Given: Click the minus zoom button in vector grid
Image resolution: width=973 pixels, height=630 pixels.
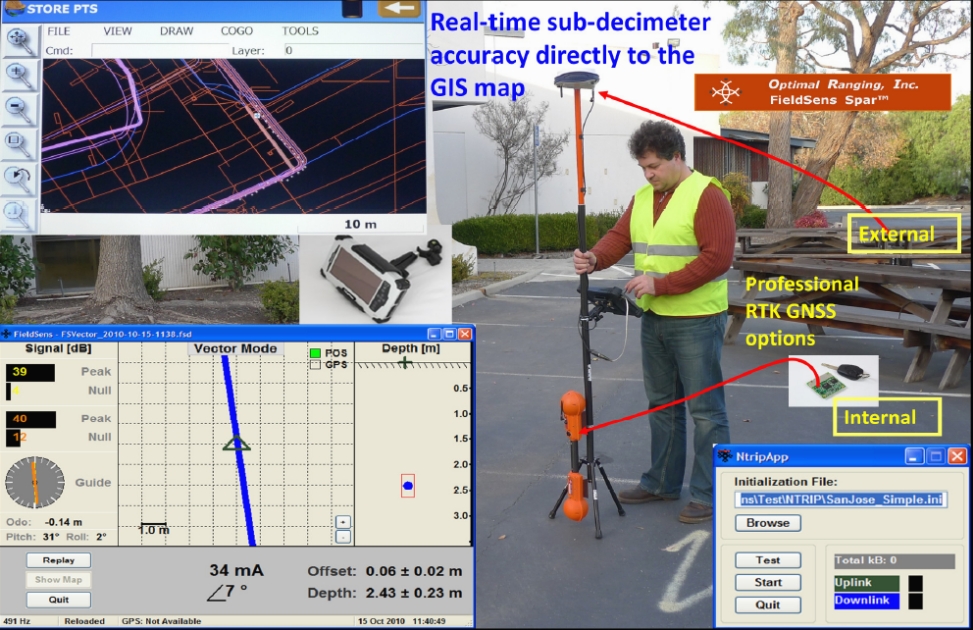Looking at the screenshot, I should tap(343, 536).
